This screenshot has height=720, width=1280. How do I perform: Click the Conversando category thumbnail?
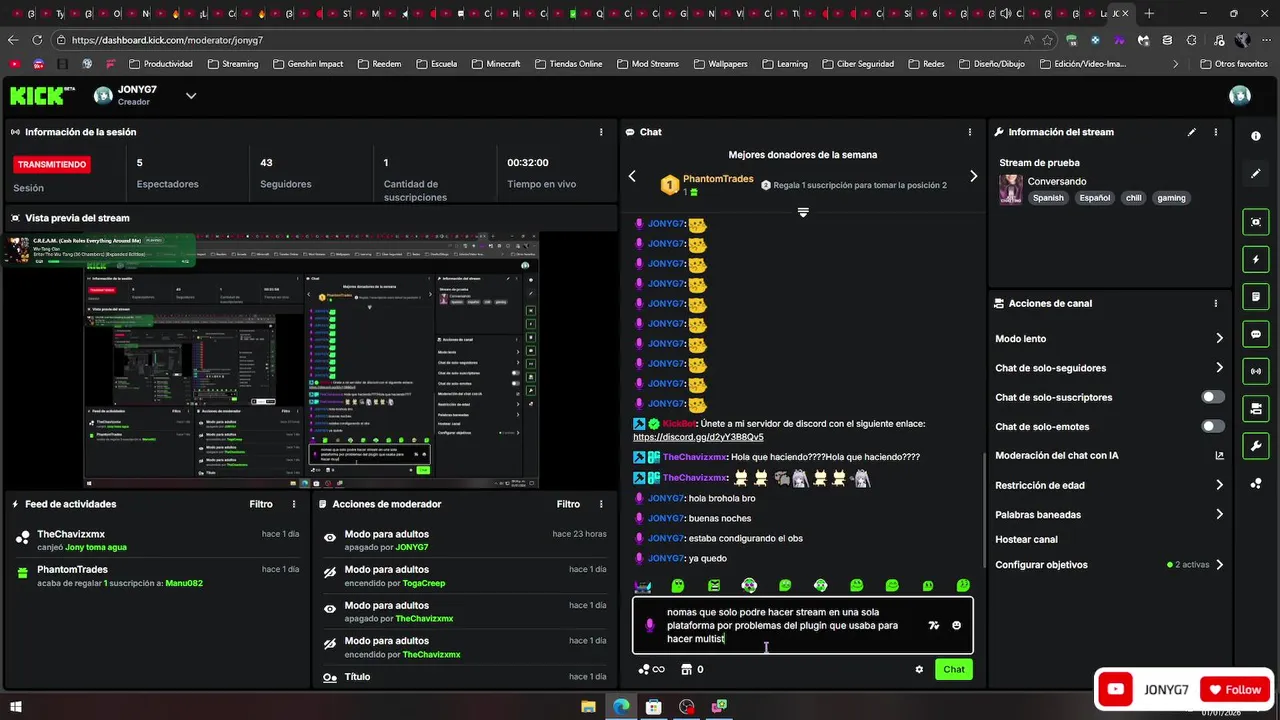[x=1010, y=189]
